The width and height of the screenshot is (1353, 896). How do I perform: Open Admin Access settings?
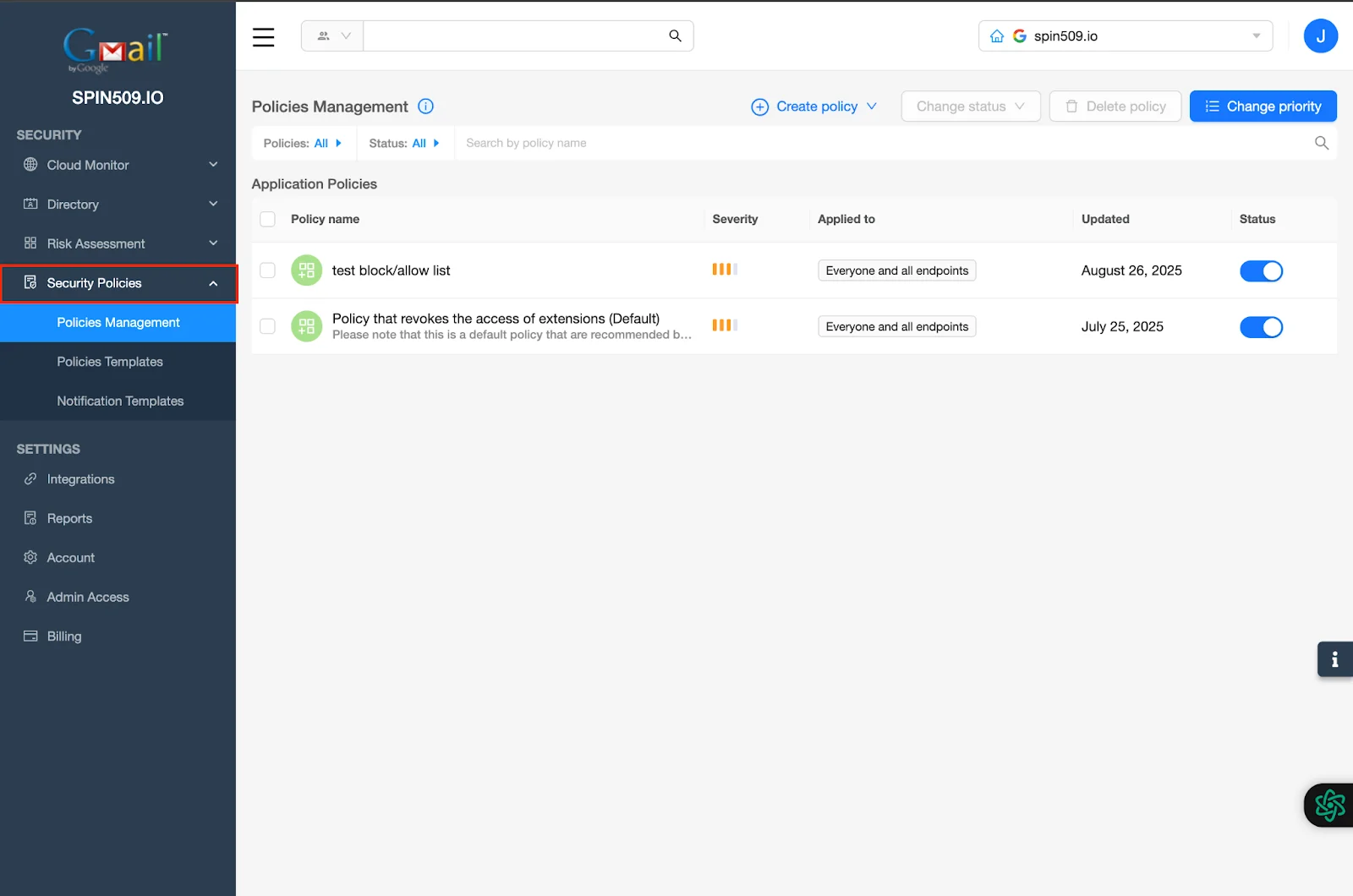click(x=87, y=596)
